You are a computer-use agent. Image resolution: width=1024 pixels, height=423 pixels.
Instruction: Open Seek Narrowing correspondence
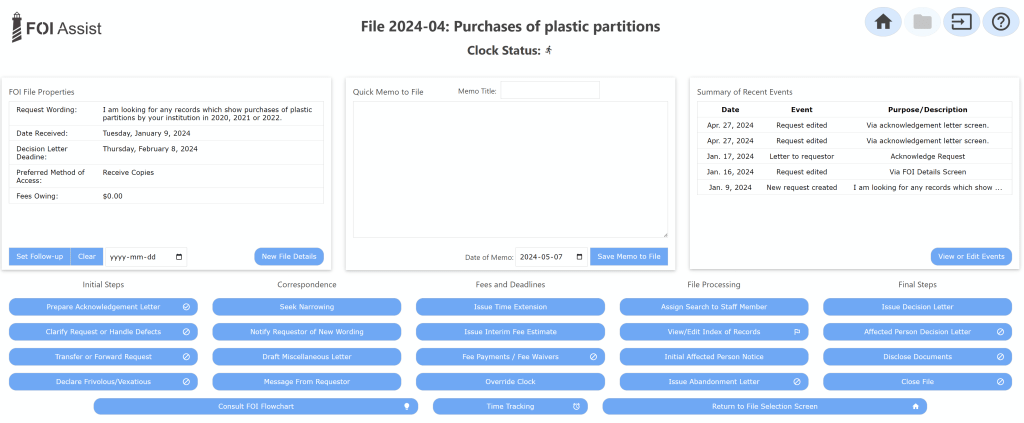coord(307,306)
